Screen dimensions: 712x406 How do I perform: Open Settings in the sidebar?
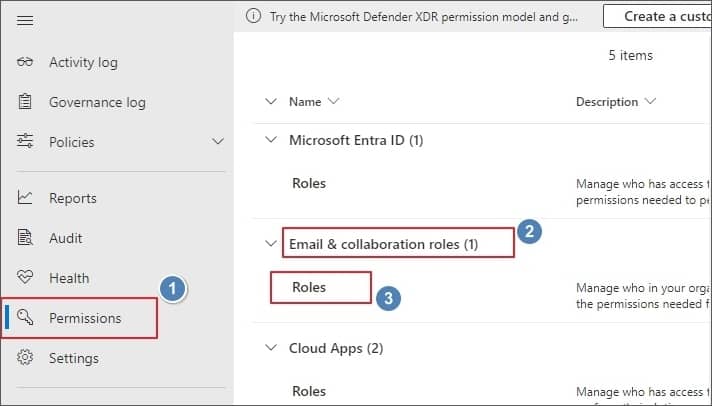pos(74,358)
